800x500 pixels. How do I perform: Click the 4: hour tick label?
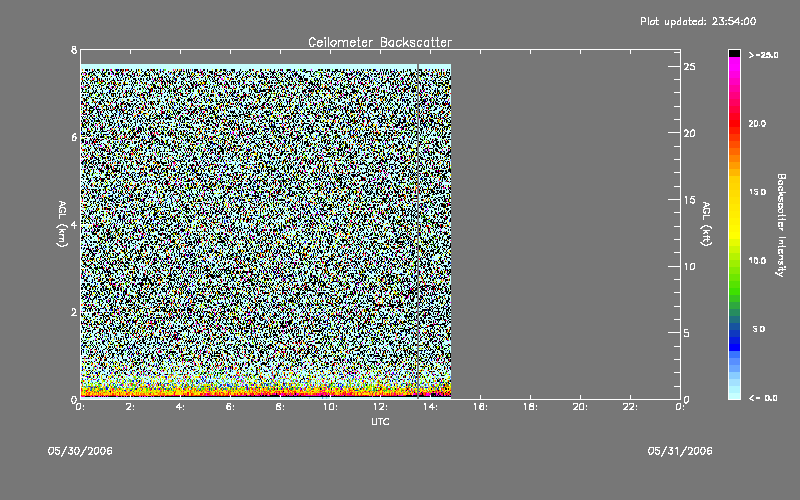click(180, 407)
